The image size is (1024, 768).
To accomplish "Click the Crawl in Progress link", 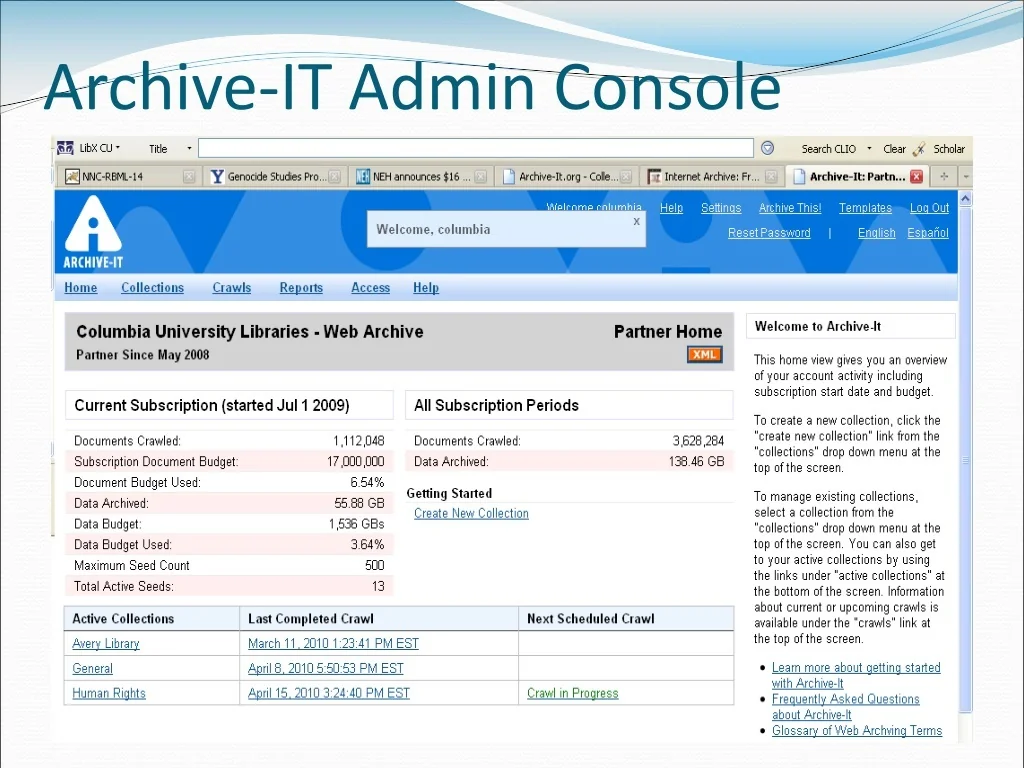I will click(572, 694).
